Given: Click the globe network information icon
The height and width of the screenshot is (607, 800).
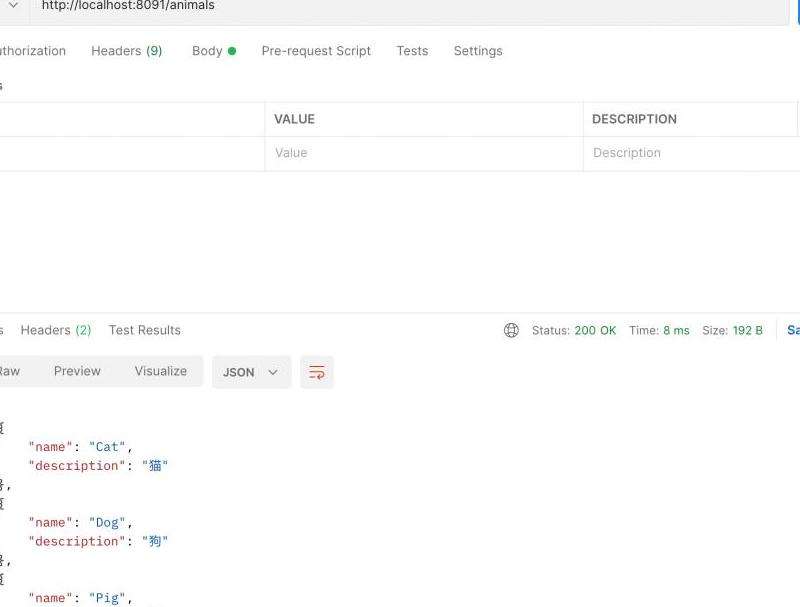Looking at the screenshot, I should click(x=511, y=330).
